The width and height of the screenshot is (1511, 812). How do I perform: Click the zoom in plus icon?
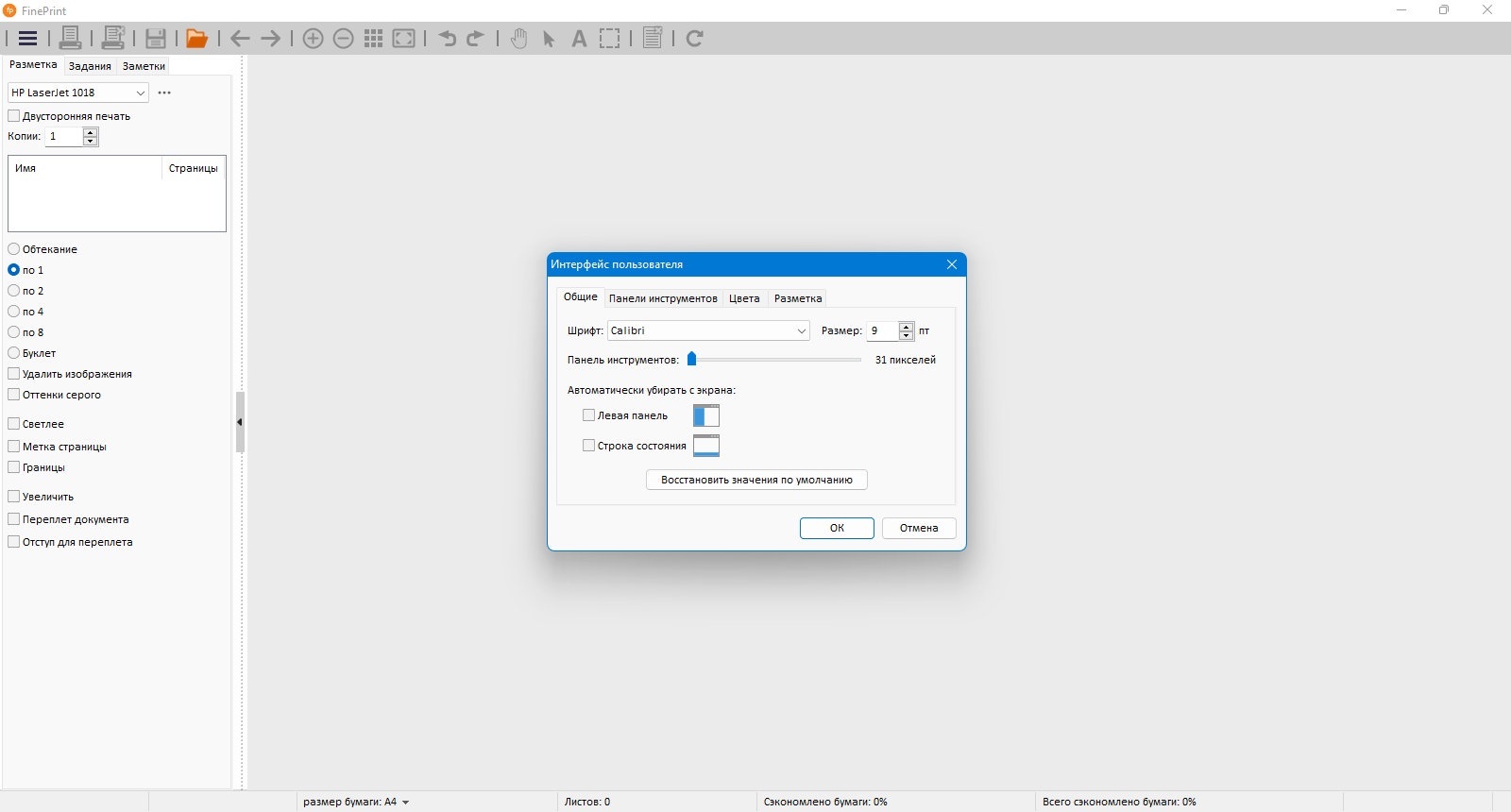[314, 39]
